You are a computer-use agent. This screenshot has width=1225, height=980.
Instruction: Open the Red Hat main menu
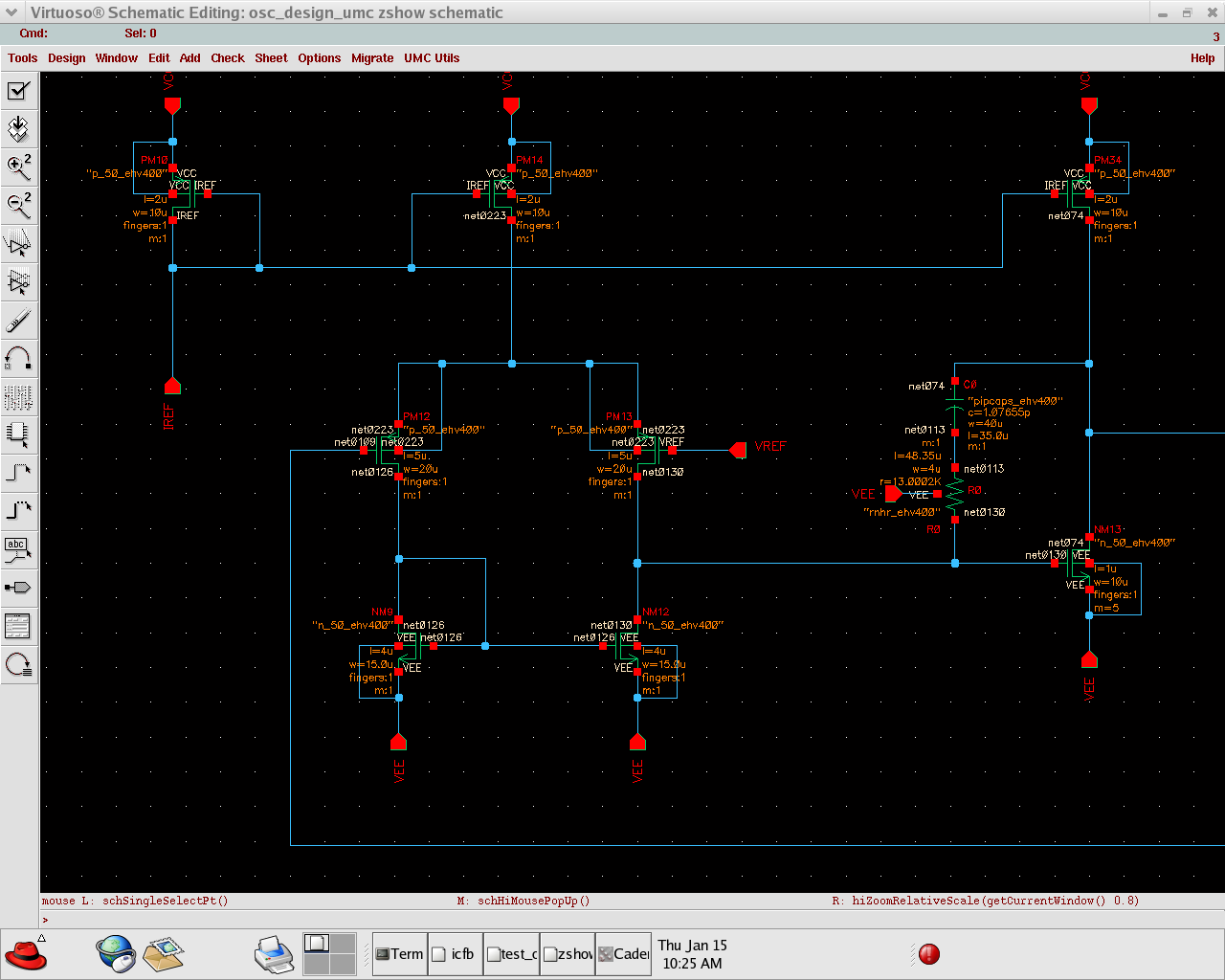[x=26, y=954]
